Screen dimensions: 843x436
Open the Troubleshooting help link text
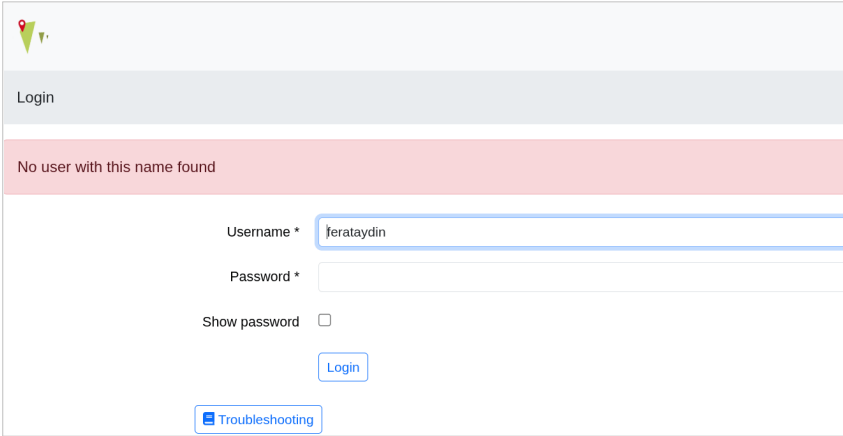pyautogui.click(x=266, y=419)
